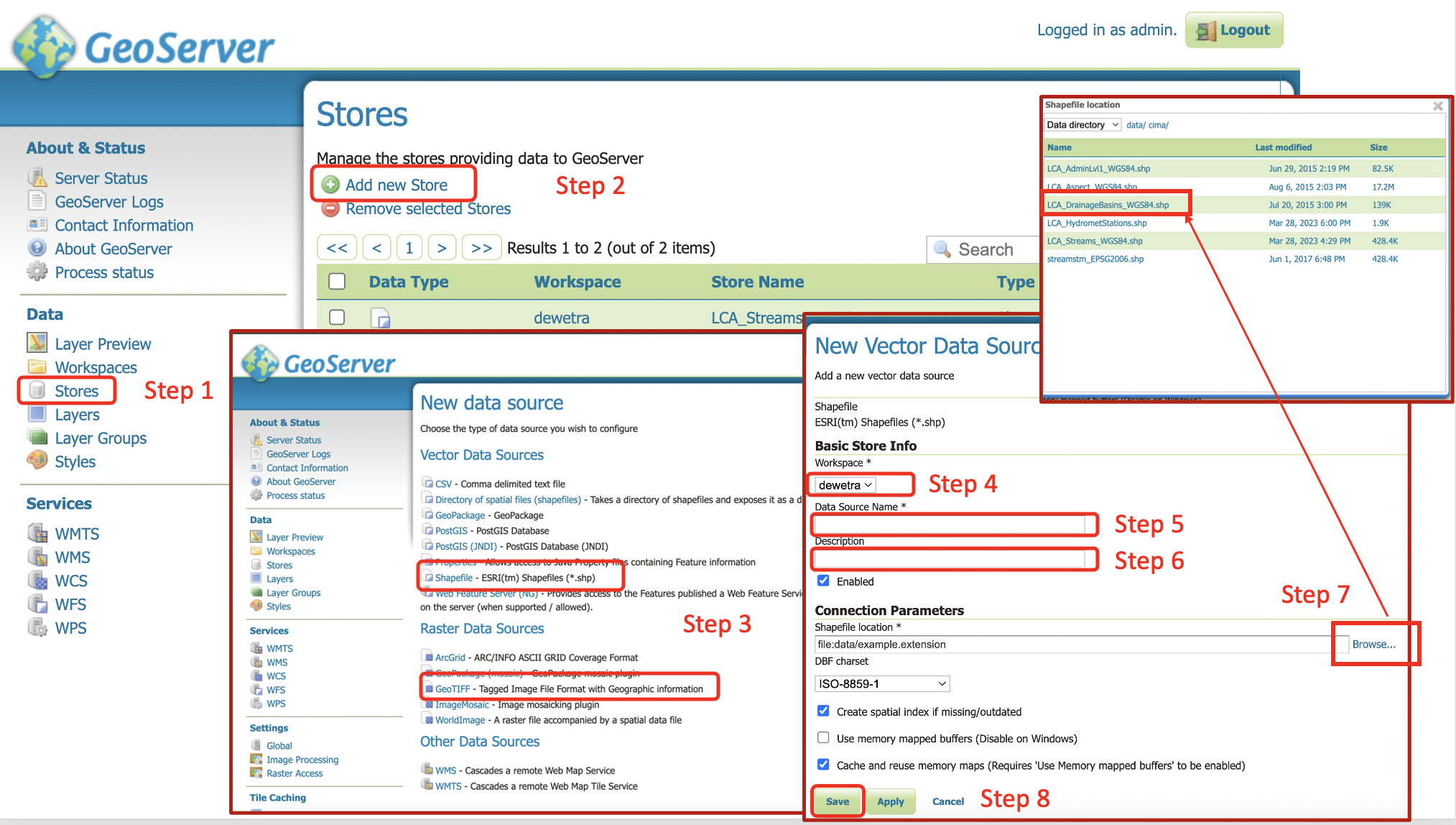
Task: Click the GeoTIFF data source link
Action: tap(452, 688)
